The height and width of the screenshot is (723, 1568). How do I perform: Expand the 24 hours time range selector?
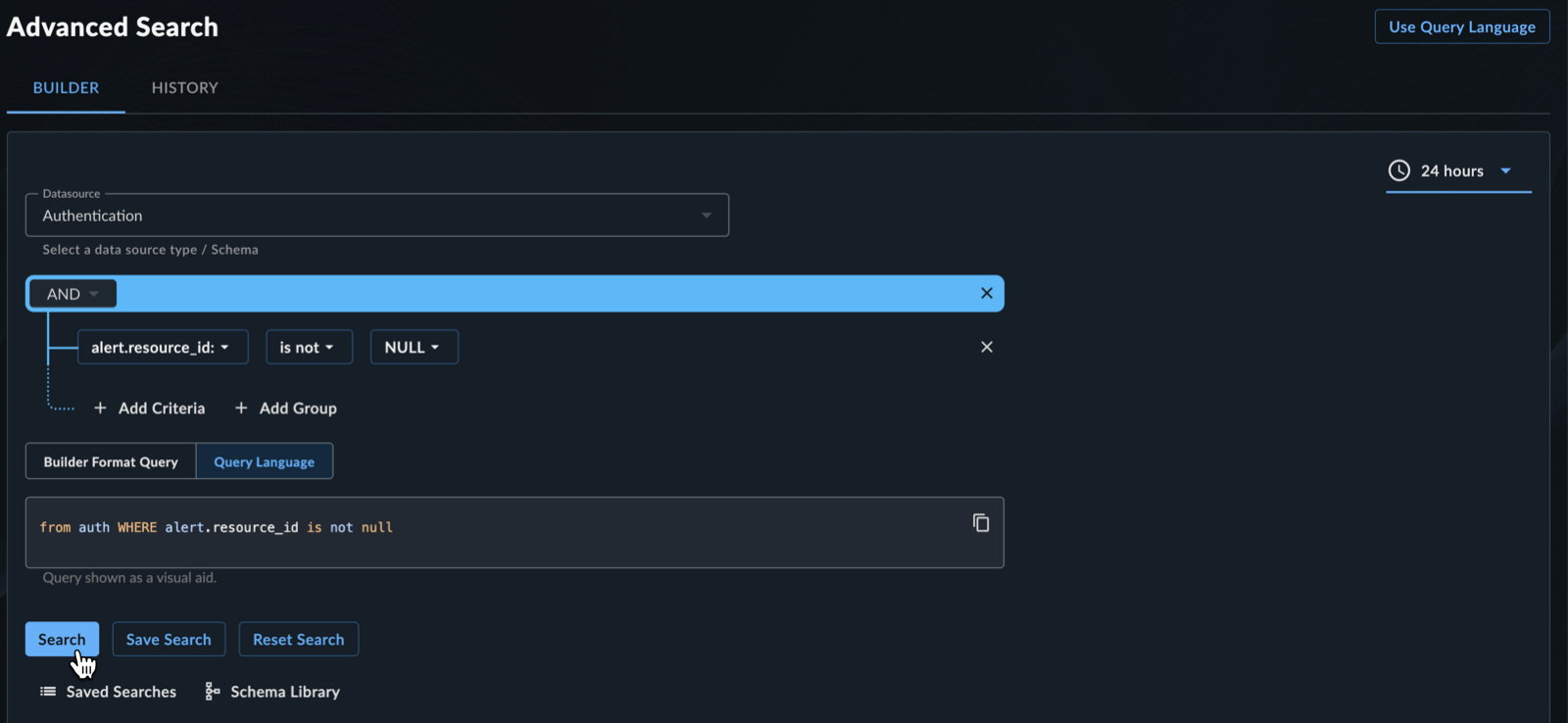click(x=1458, y=170)
